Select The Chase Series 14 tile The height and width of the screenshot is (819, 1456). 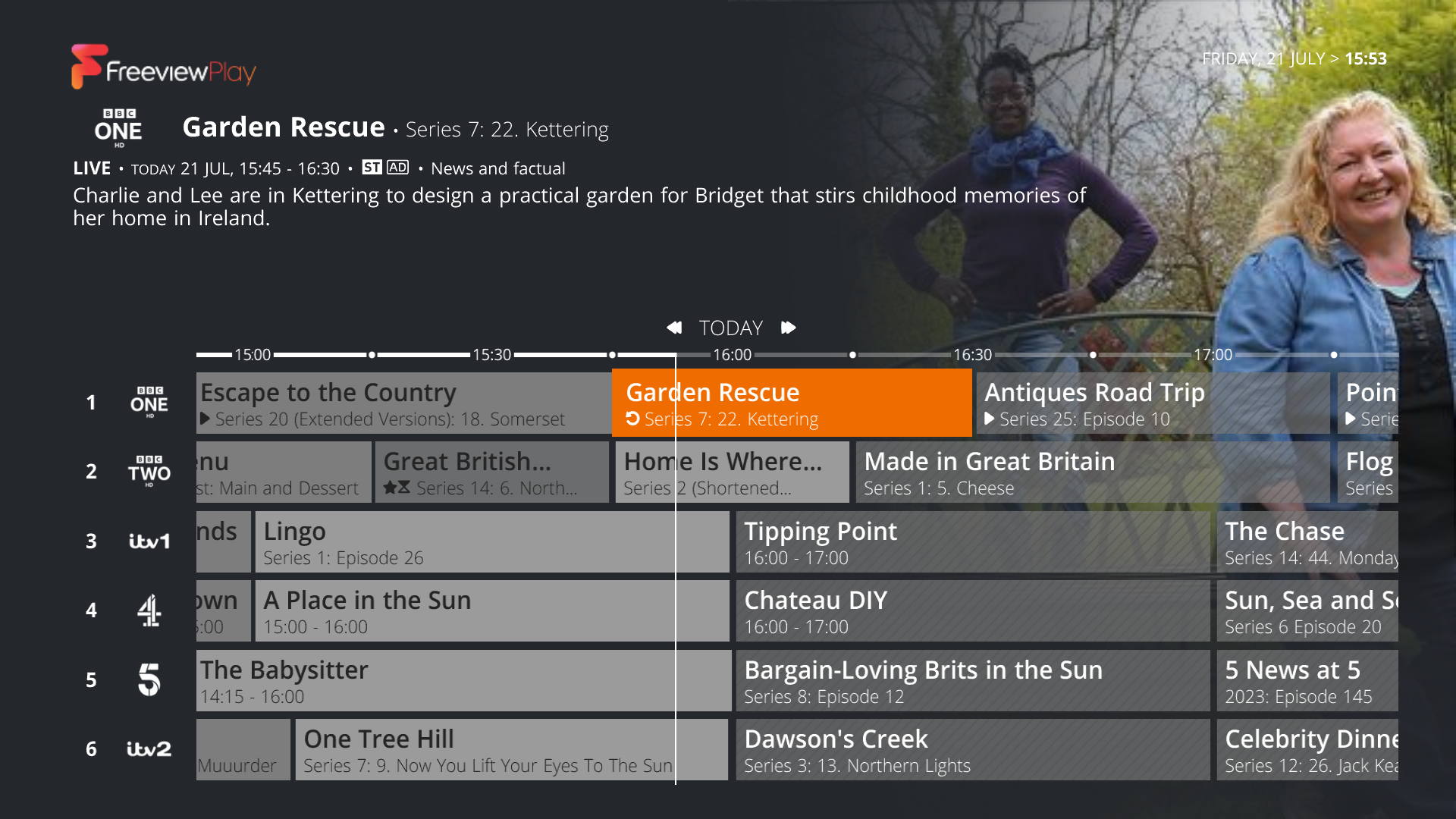click(x=1307, y=541)
